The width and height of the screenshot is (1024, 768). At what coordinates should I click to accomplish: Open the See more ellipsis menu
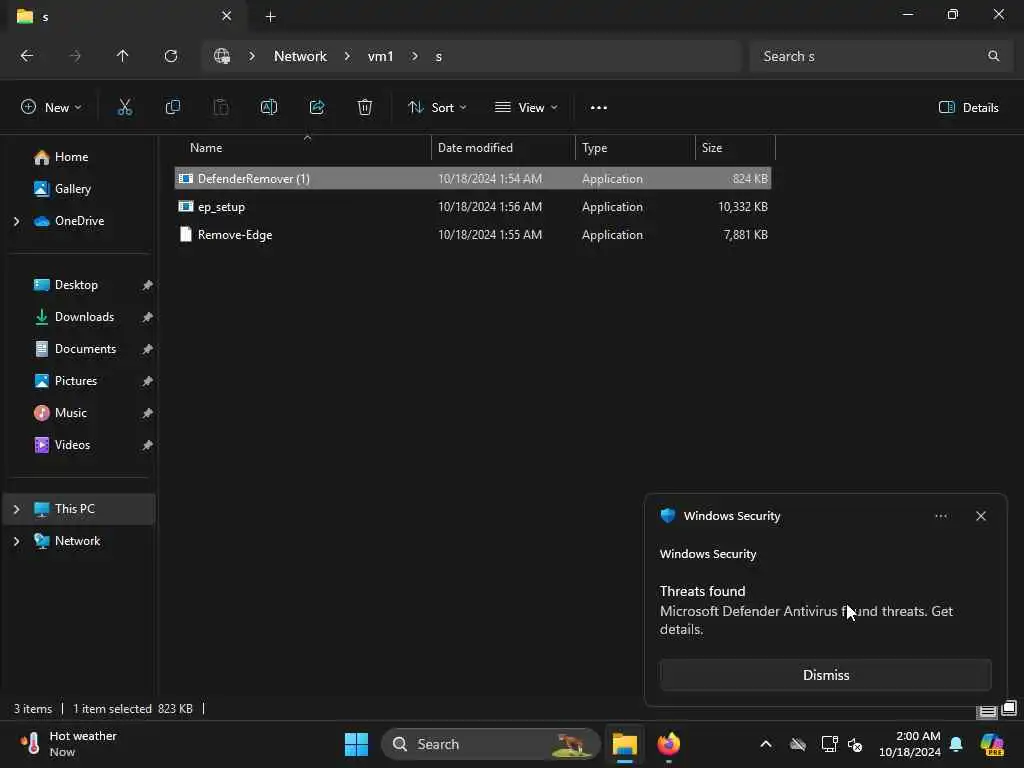pos(598,108)
